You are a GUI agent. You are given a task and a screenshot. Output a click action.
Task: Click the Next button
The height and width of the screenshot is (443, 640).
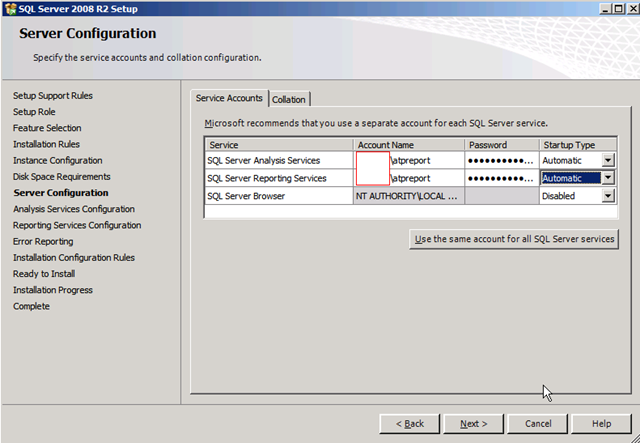pyautogui.click(x=473, y=423)
